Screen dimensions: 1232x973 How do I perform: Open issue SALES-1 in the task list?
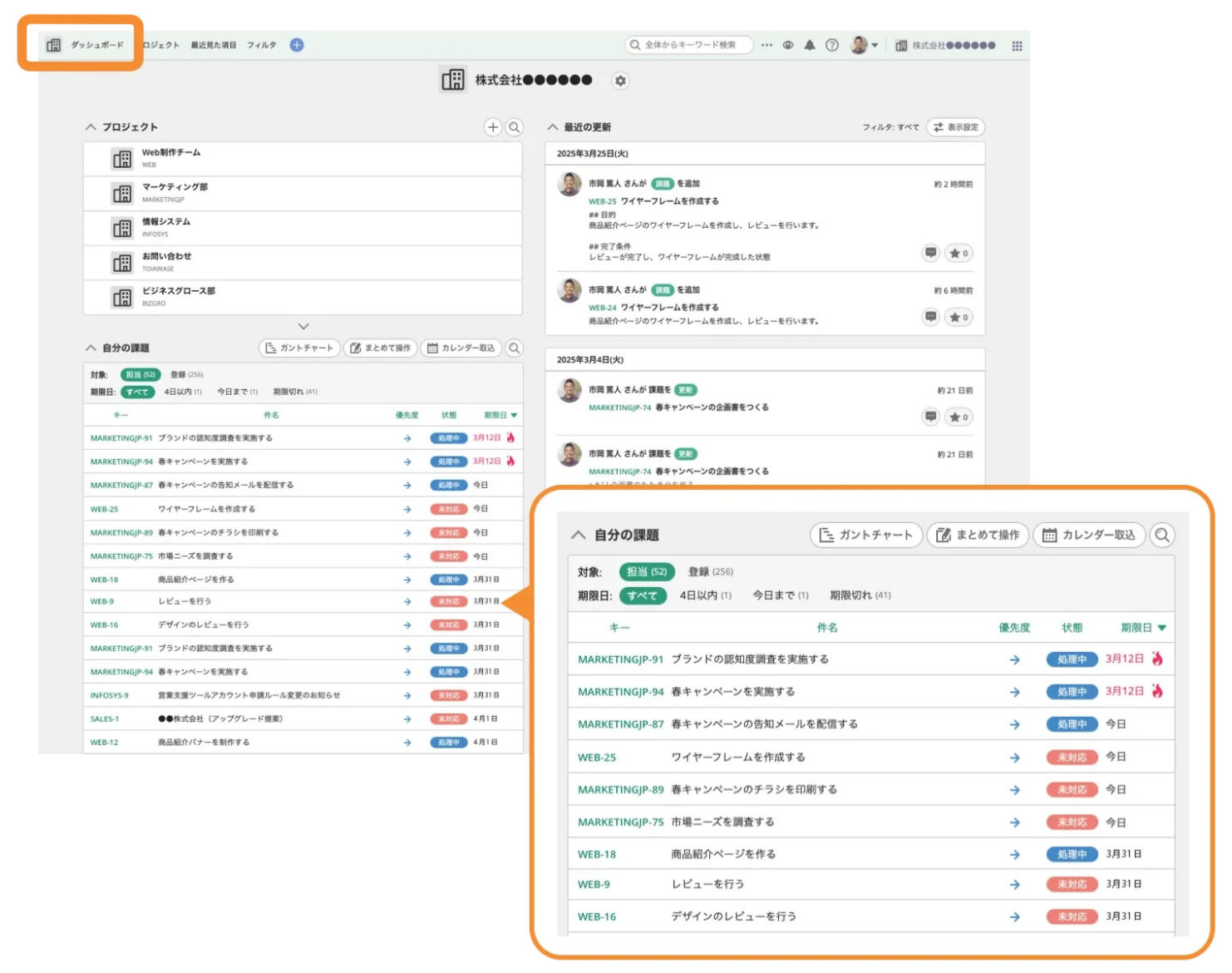click(105, 719)
